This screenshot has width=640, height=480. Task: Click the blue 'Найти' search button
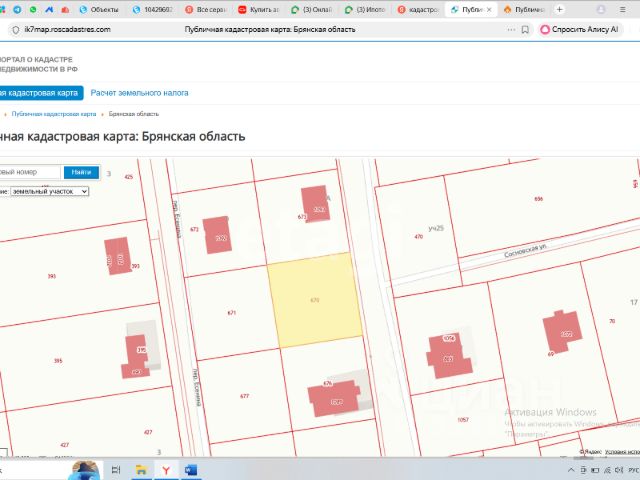[x=81, y=172]
